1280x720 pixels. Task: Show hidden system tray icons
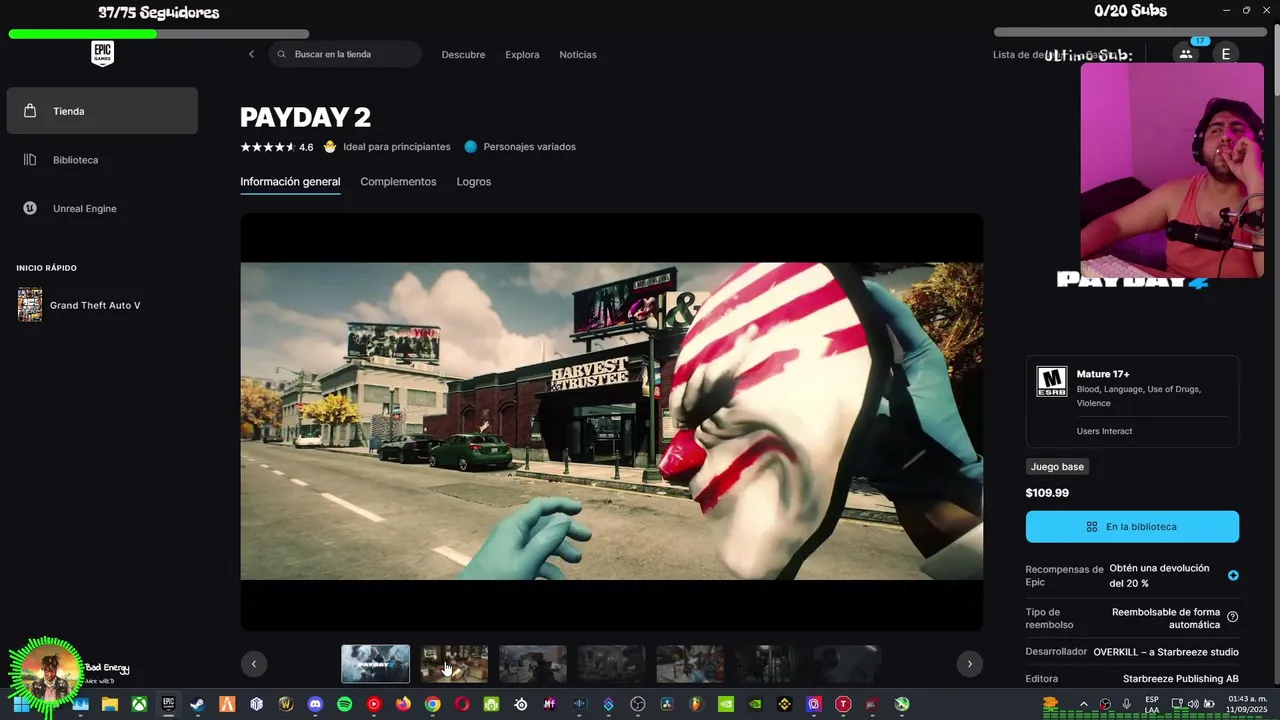tap(1083, 704)
